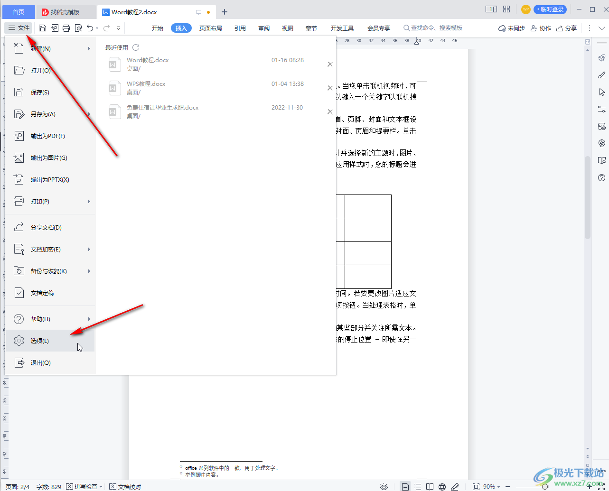The height and width of the screenshot is (491, 609).
Task: Open the 会员专享 ribbon tab
Action: [379, 28]
